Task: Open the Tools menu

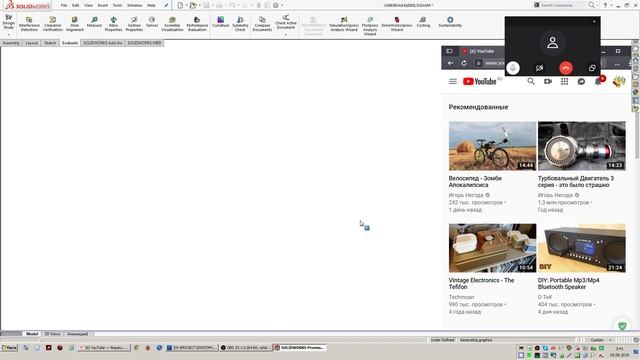Action: point(117,5)
